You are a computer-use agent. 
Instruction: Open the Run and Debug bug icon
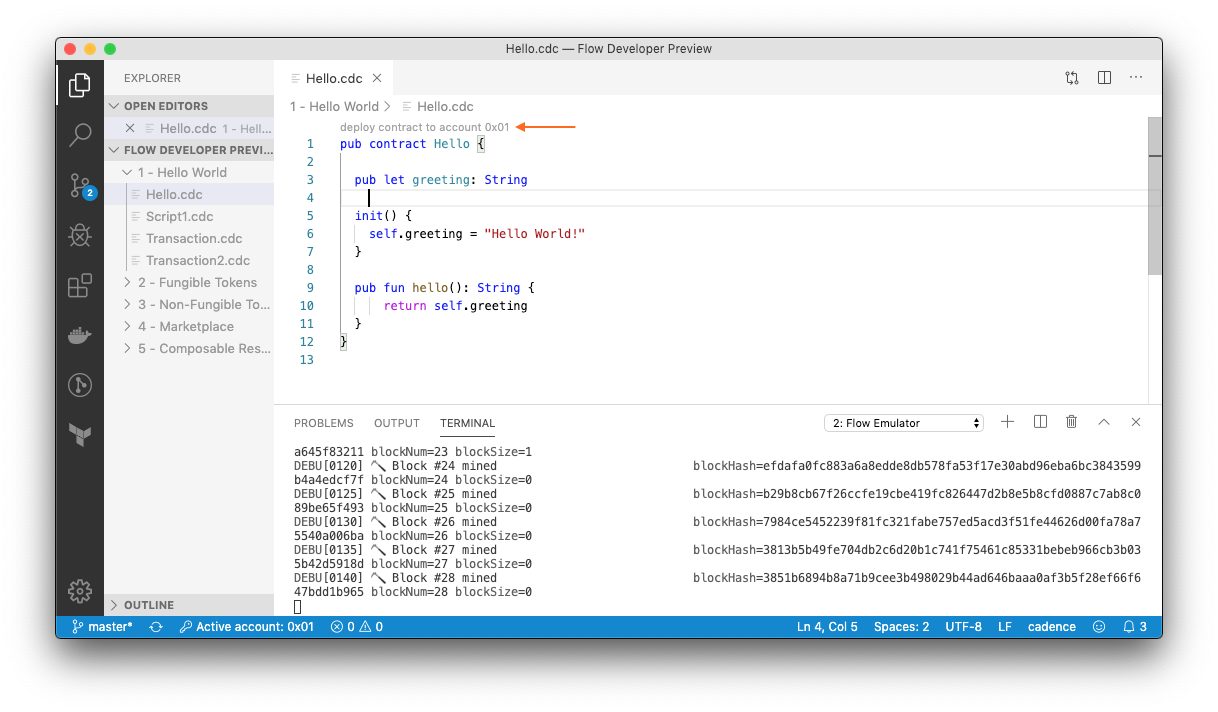(80, 236)
